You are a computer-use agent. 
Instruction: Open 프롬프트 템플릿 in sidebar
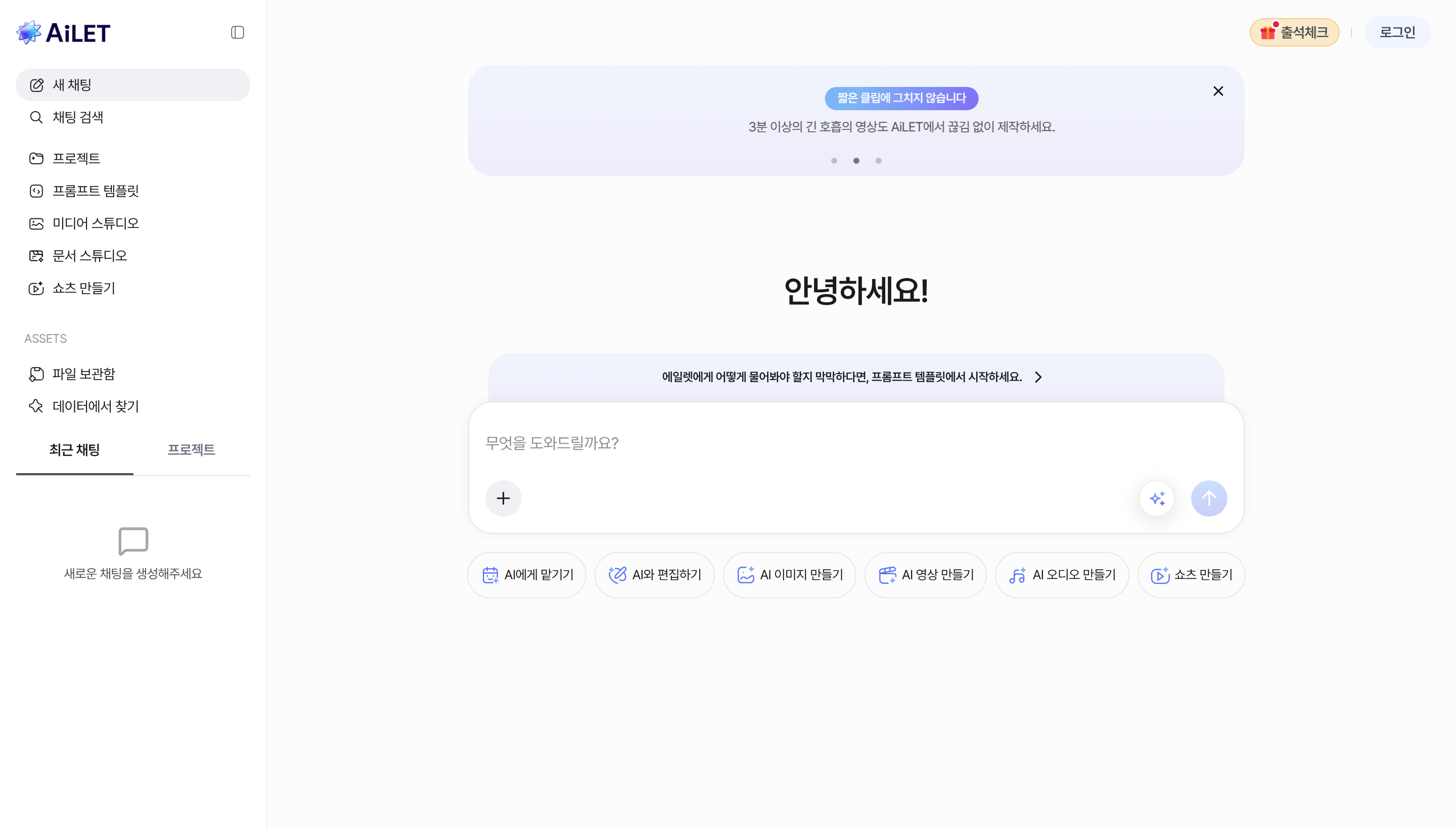pos(132,191)
